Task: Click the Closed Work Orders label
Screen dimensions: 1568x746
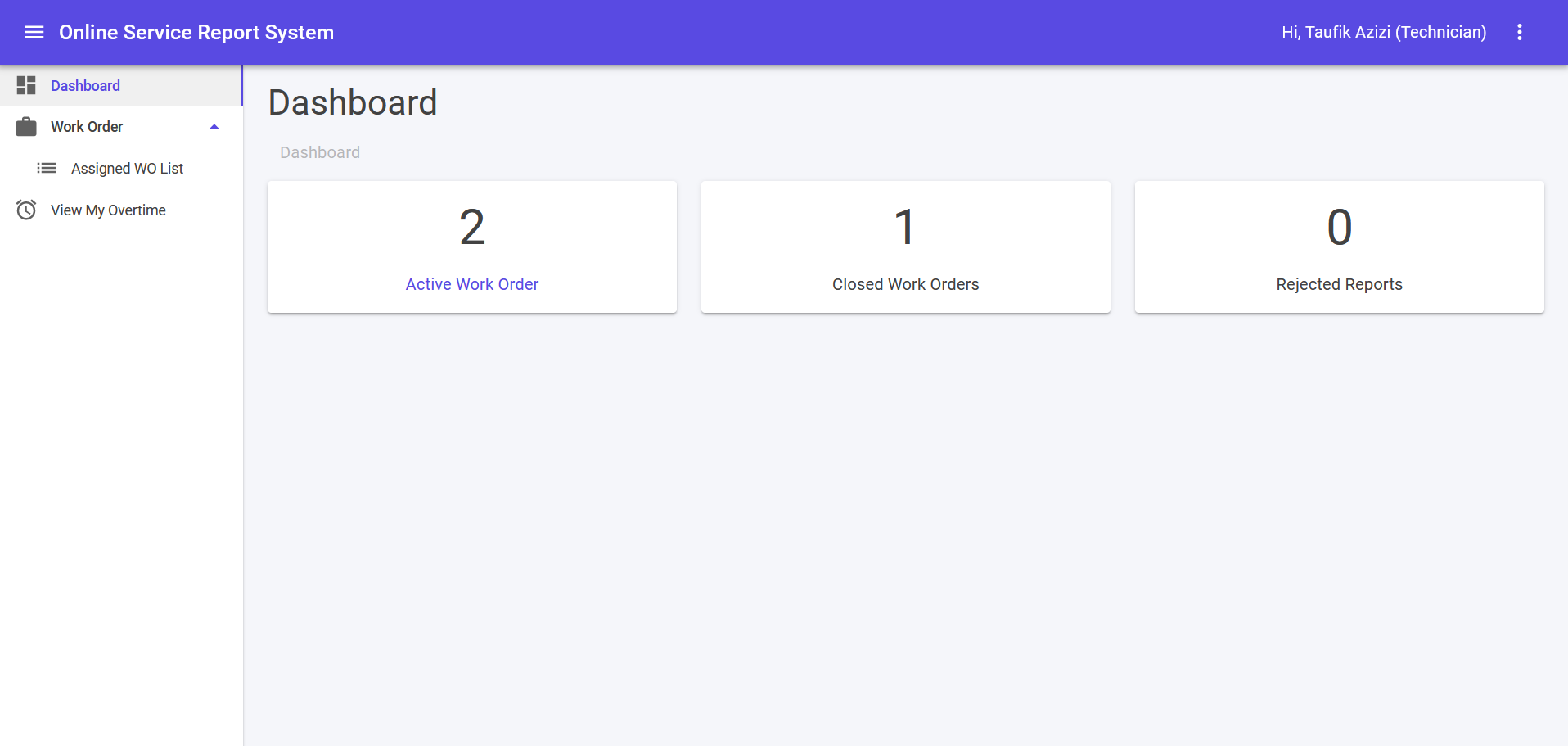Action: point(906,284)
